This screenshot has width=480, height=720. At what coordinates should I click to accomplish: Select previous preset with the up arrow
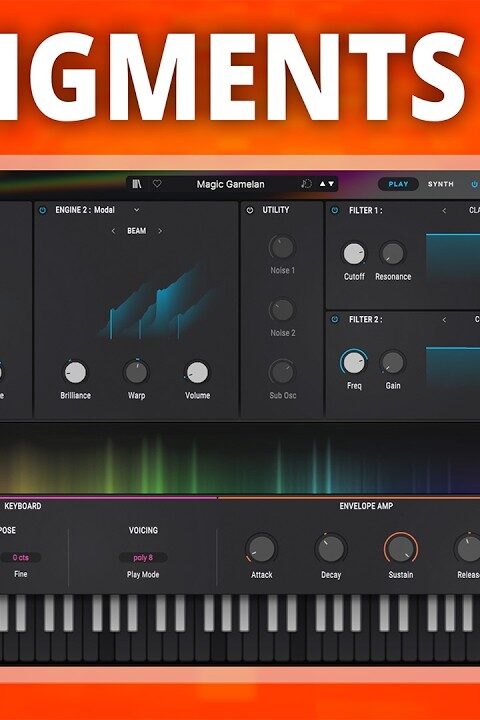[322, 184]
